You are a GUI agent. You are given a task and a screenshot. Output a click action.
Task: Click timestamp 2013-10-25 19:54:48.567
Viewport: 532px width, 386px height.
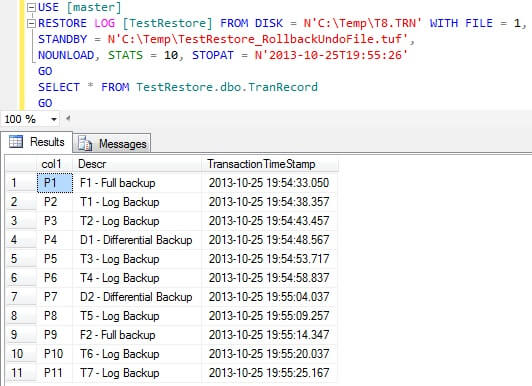270,240
